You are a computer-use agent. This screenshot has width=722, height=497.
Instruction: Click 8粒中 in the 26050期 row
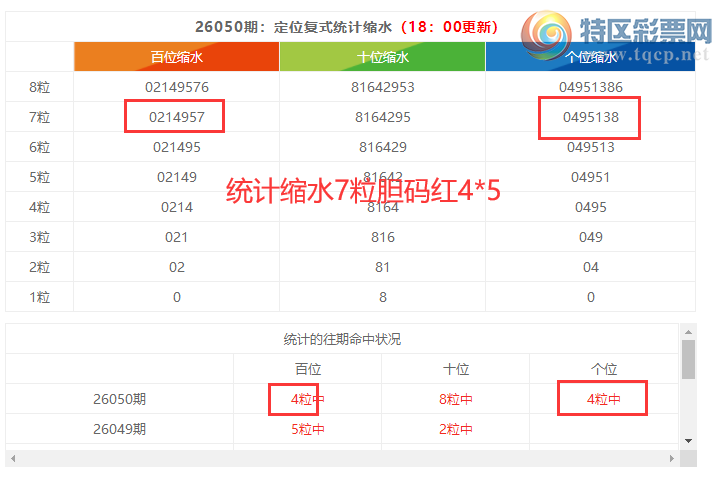456,399
